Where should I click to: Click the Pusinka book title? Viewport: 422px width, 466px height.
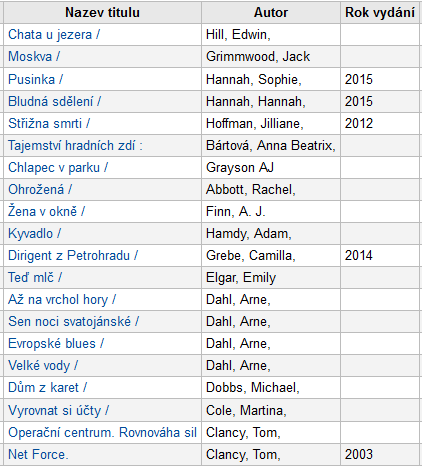(x=35, y=79)
